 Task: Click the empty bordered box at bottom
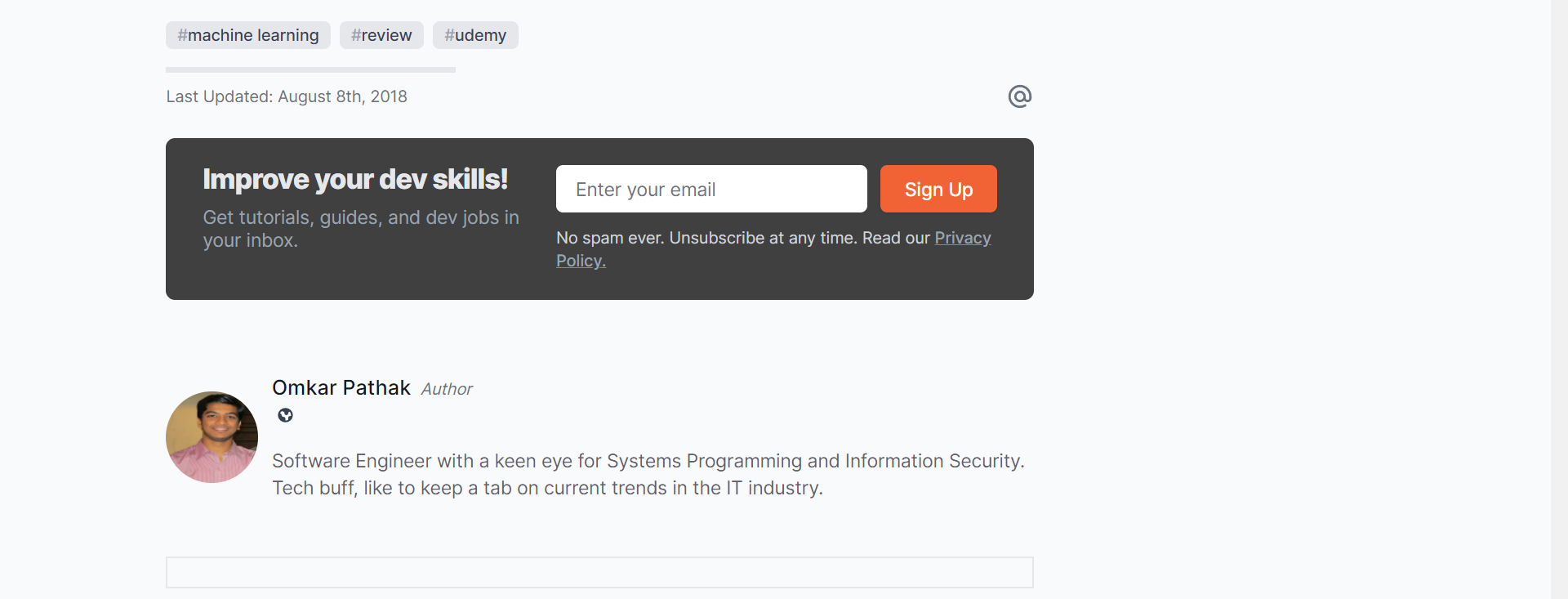click(599, 572)
